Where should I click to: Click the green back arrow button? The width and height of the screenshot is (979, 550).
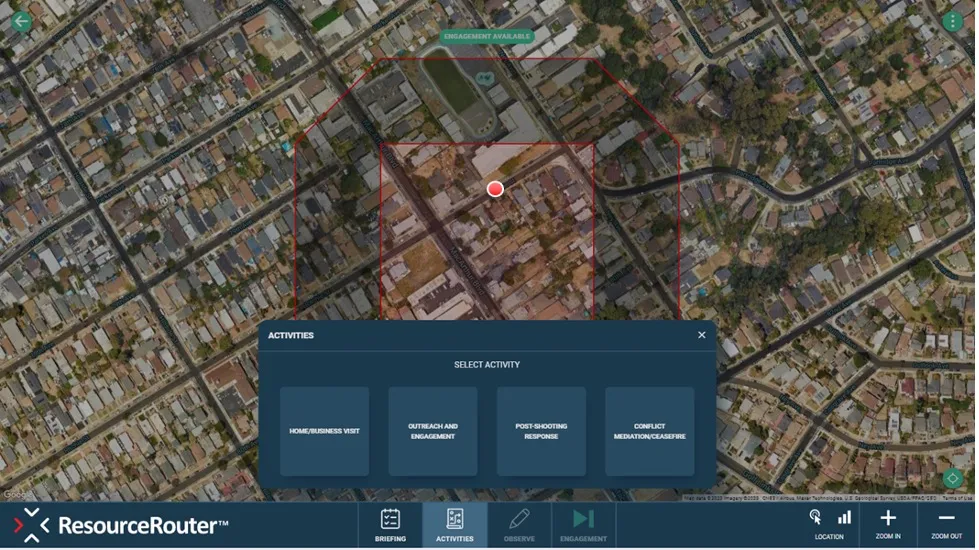click(x=21, y=21)
